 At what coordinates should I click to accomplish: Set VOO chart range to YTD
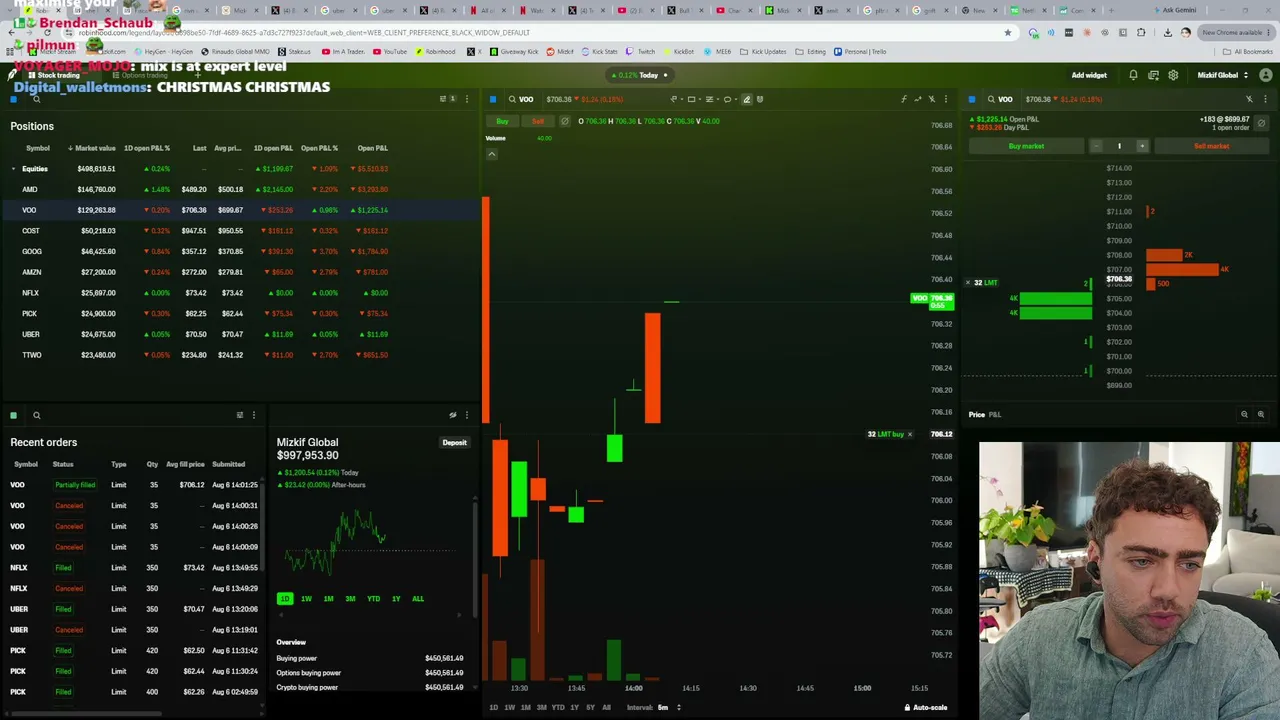tap(558, 707)
